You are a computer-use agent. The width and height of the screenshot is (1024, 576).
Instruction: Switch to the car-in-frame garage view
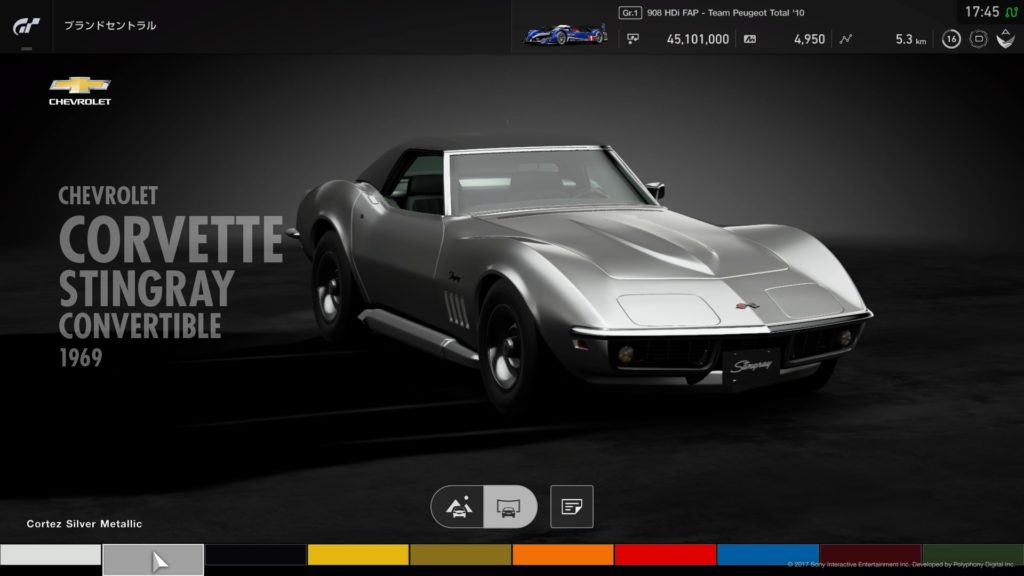point(510,507)
